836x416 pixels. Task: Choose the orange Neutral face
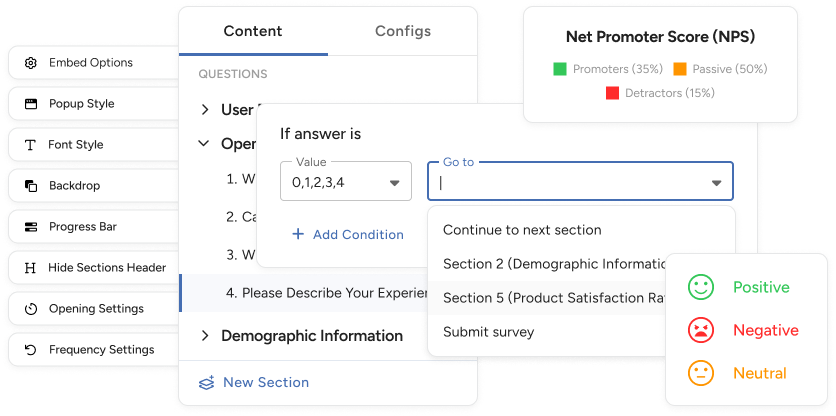point(700,373)
